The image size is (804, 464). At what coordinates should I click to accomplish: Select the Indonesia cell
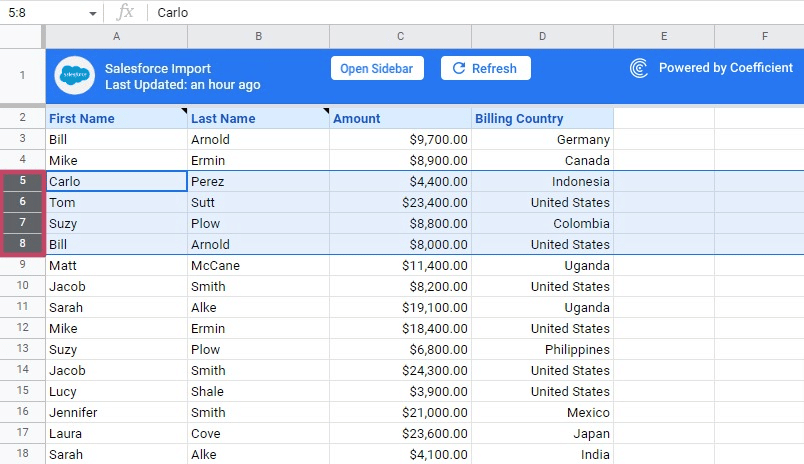point(542,181)
